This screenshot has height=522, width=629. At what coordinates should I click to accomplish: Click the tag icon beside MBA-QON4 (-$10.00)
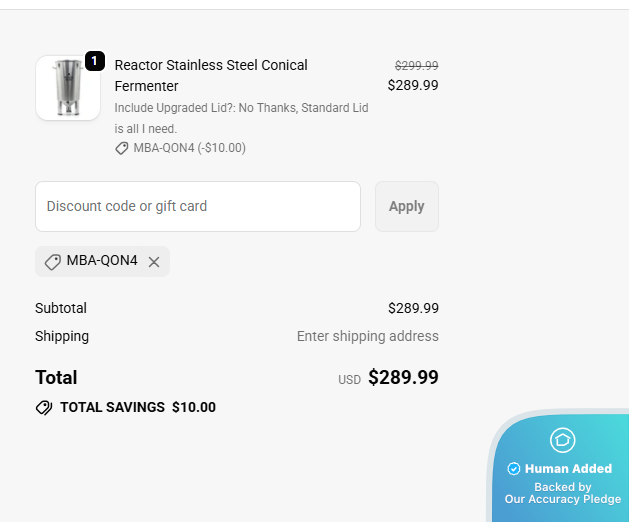click(122, 148)
